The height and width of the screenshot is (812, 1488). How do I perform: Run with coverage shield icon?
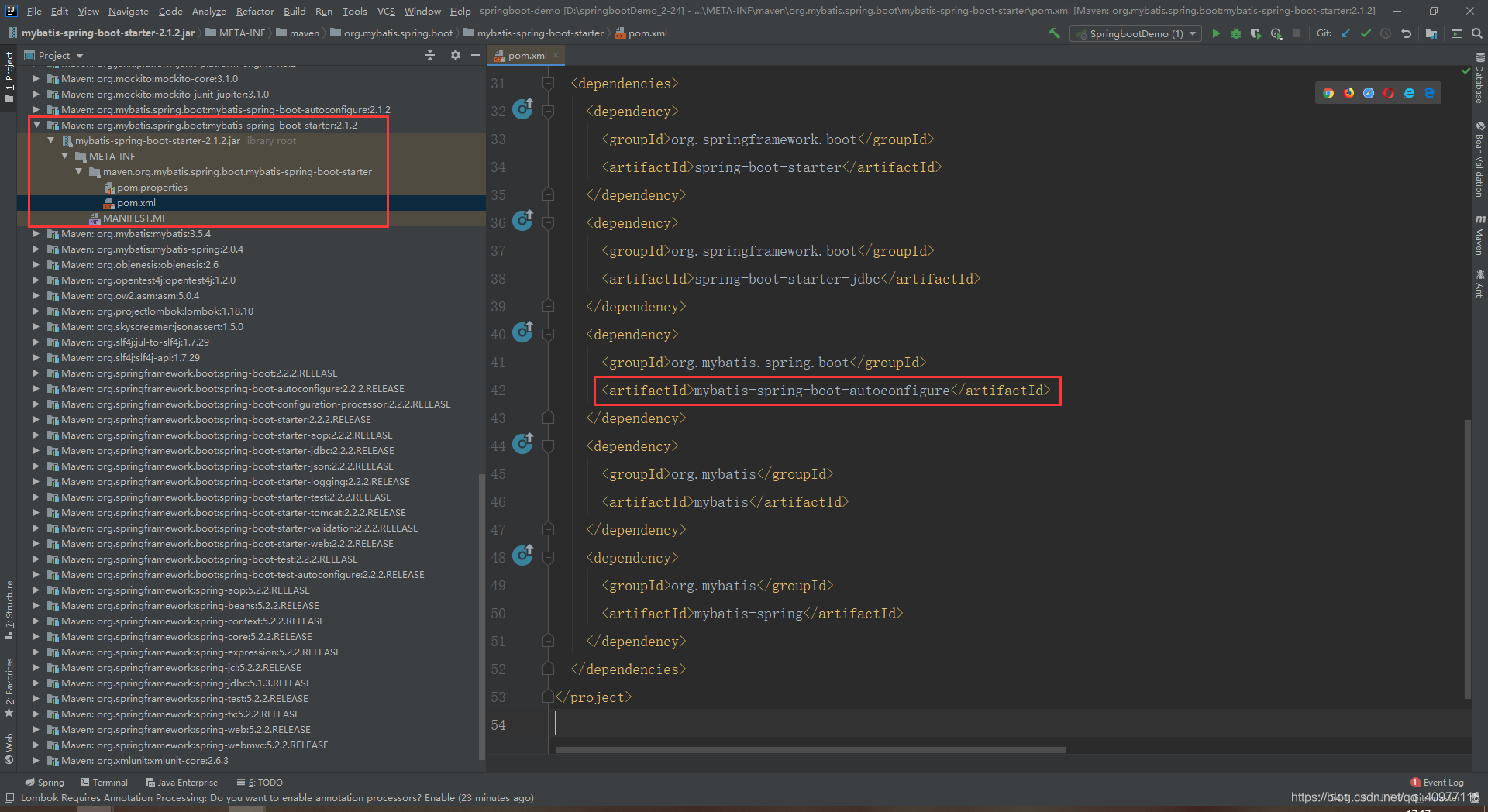(1256, 33)
